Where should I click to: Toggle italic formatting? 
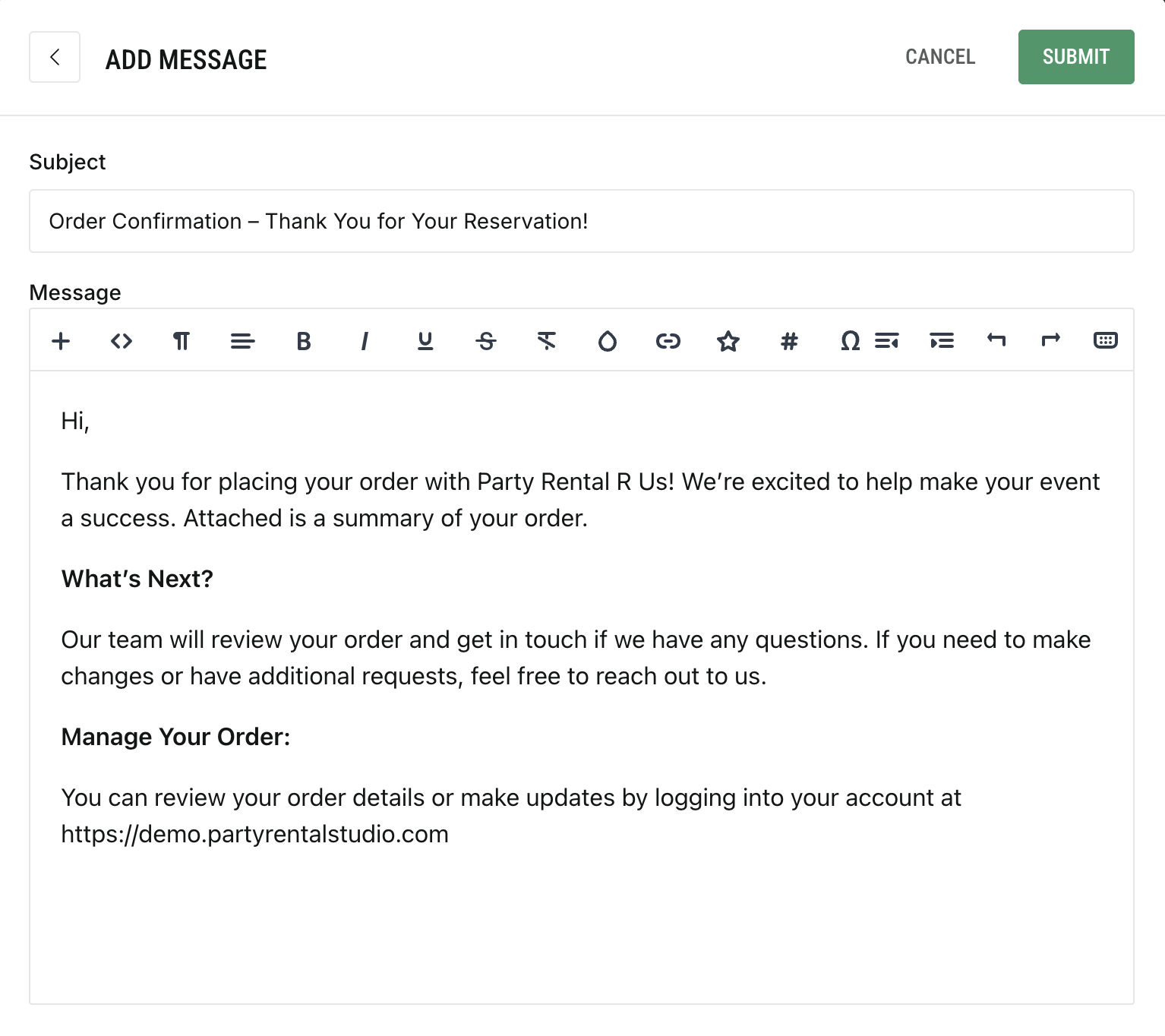click(x=365, y=341)
